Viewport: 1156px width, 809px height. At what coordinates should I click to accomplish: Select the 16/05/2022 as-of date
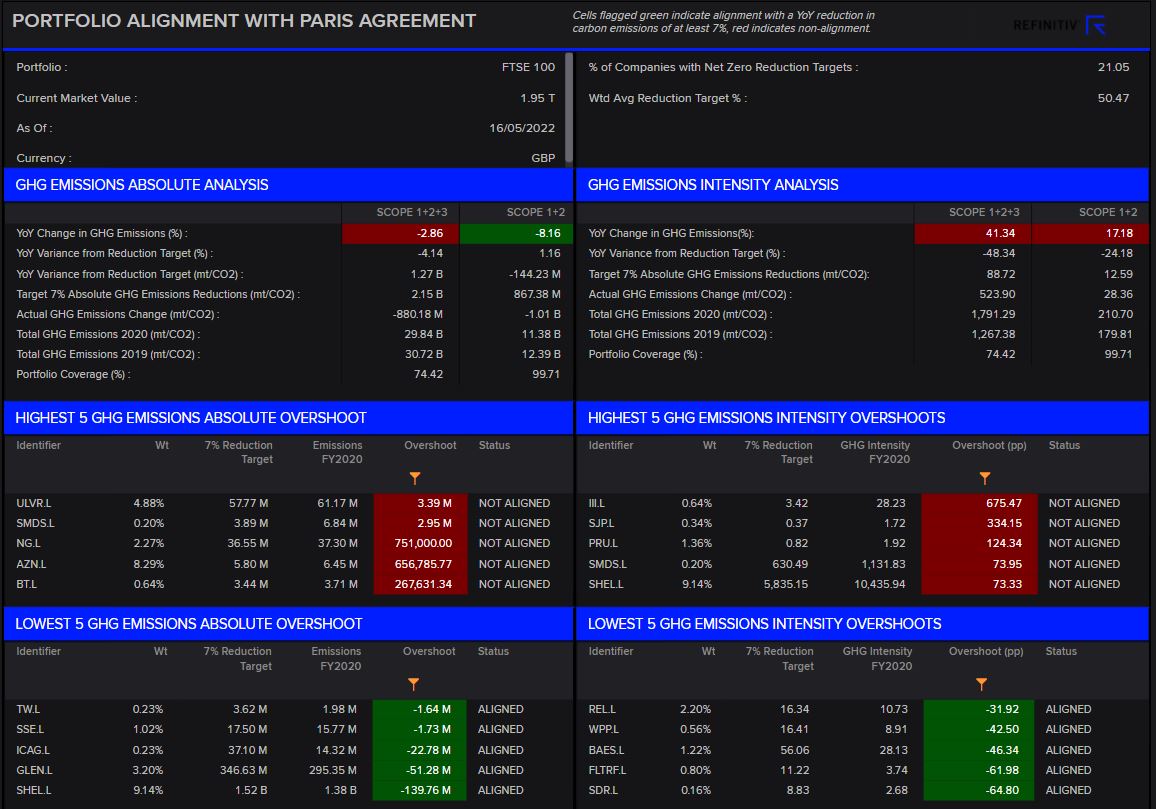(x=522, y=128)
